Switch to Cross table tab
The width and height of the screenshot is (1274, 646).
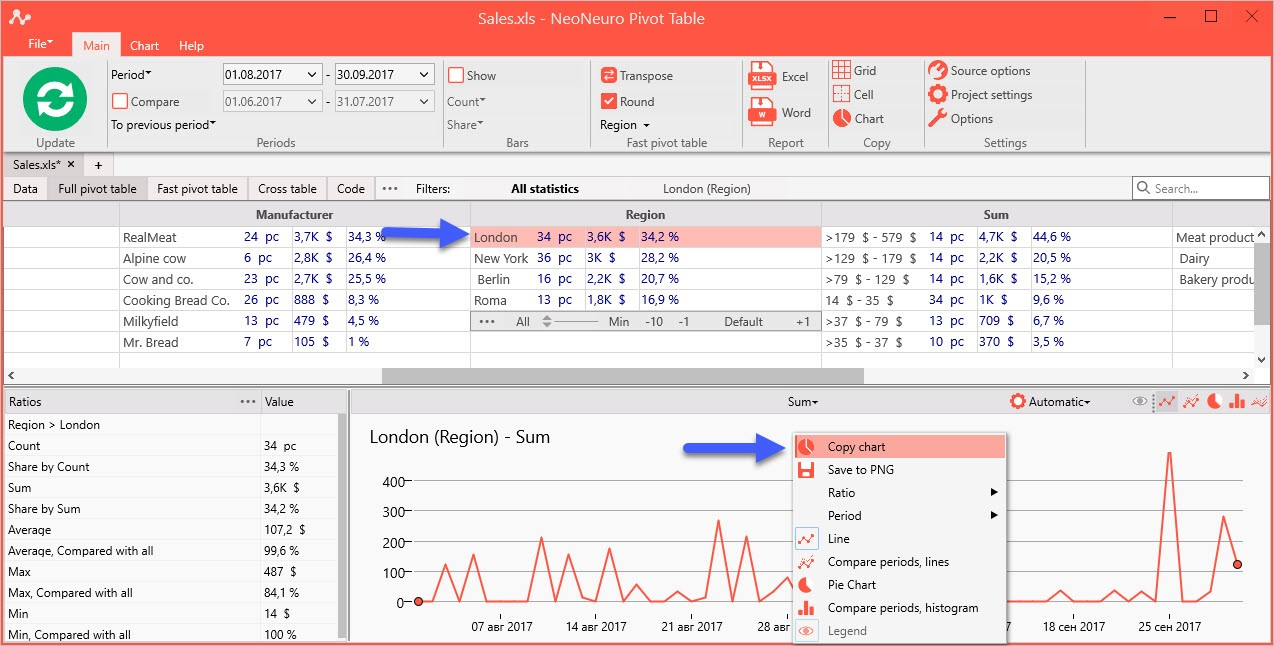coord(287,188)
